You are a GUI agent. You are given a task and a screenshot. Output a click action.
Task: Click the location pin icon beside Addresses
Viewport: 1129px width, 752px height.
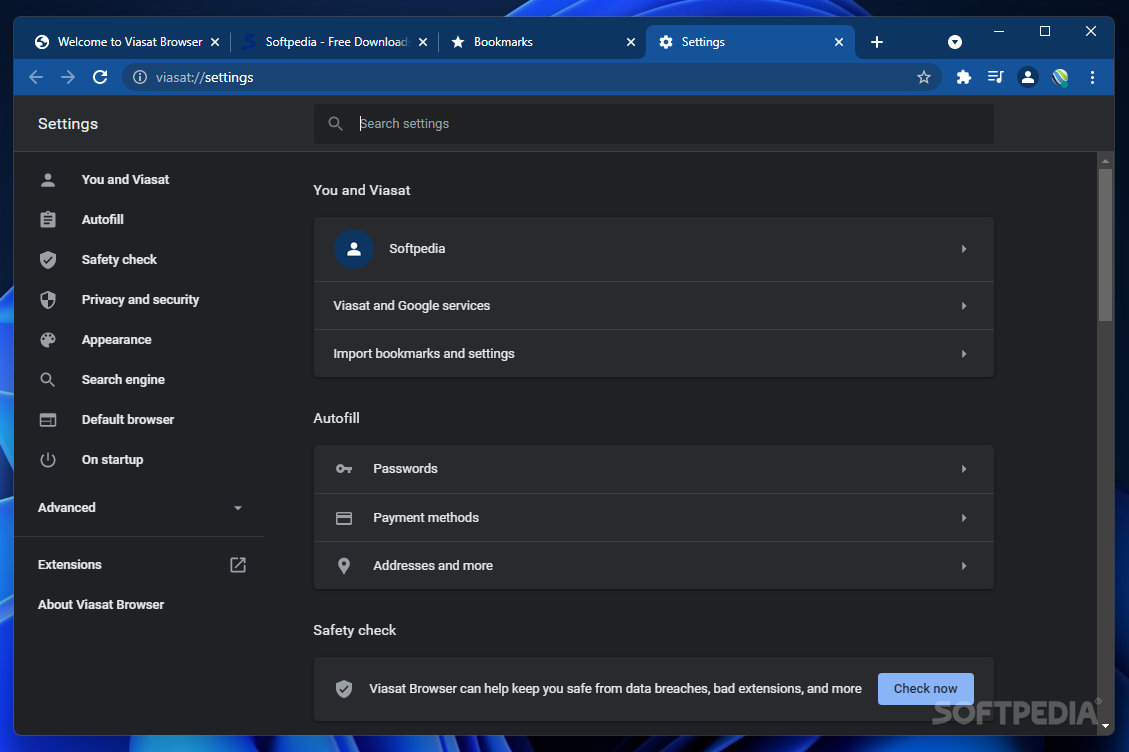pos(343,566)
